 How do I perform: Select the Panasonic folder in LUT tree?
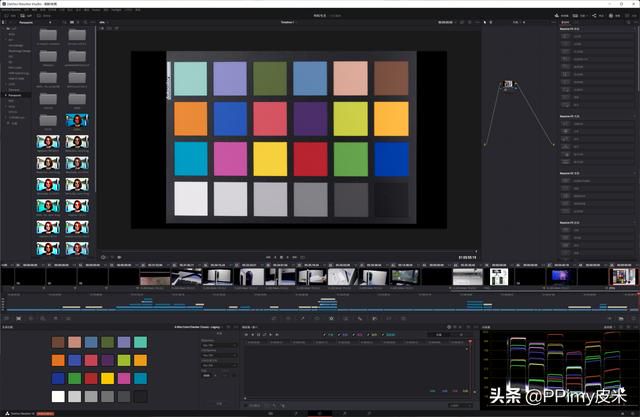click(16, 95)
